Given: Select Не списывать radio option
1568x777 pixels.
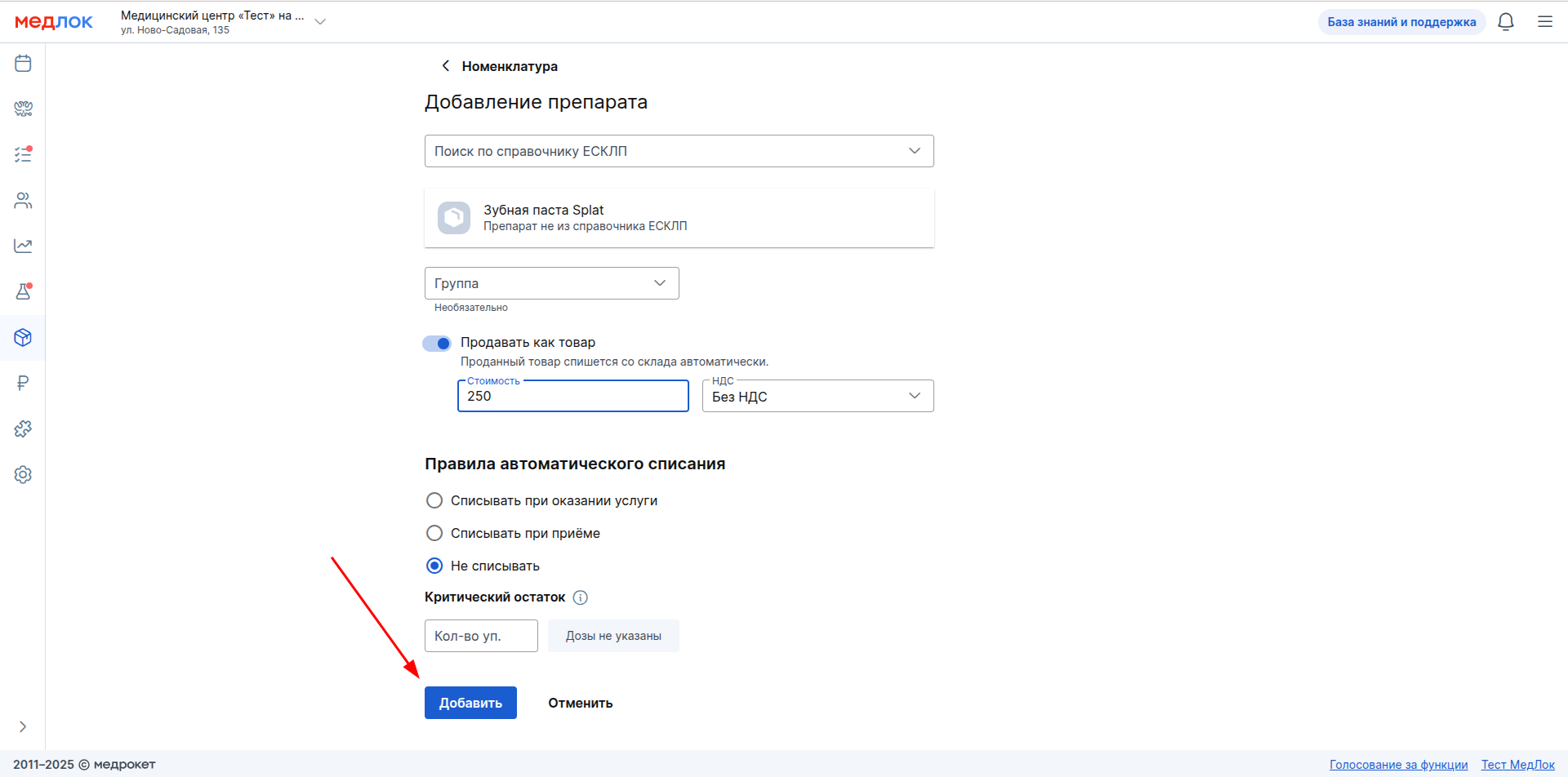Looking at the screenshot, I should [x=434, y=566].
